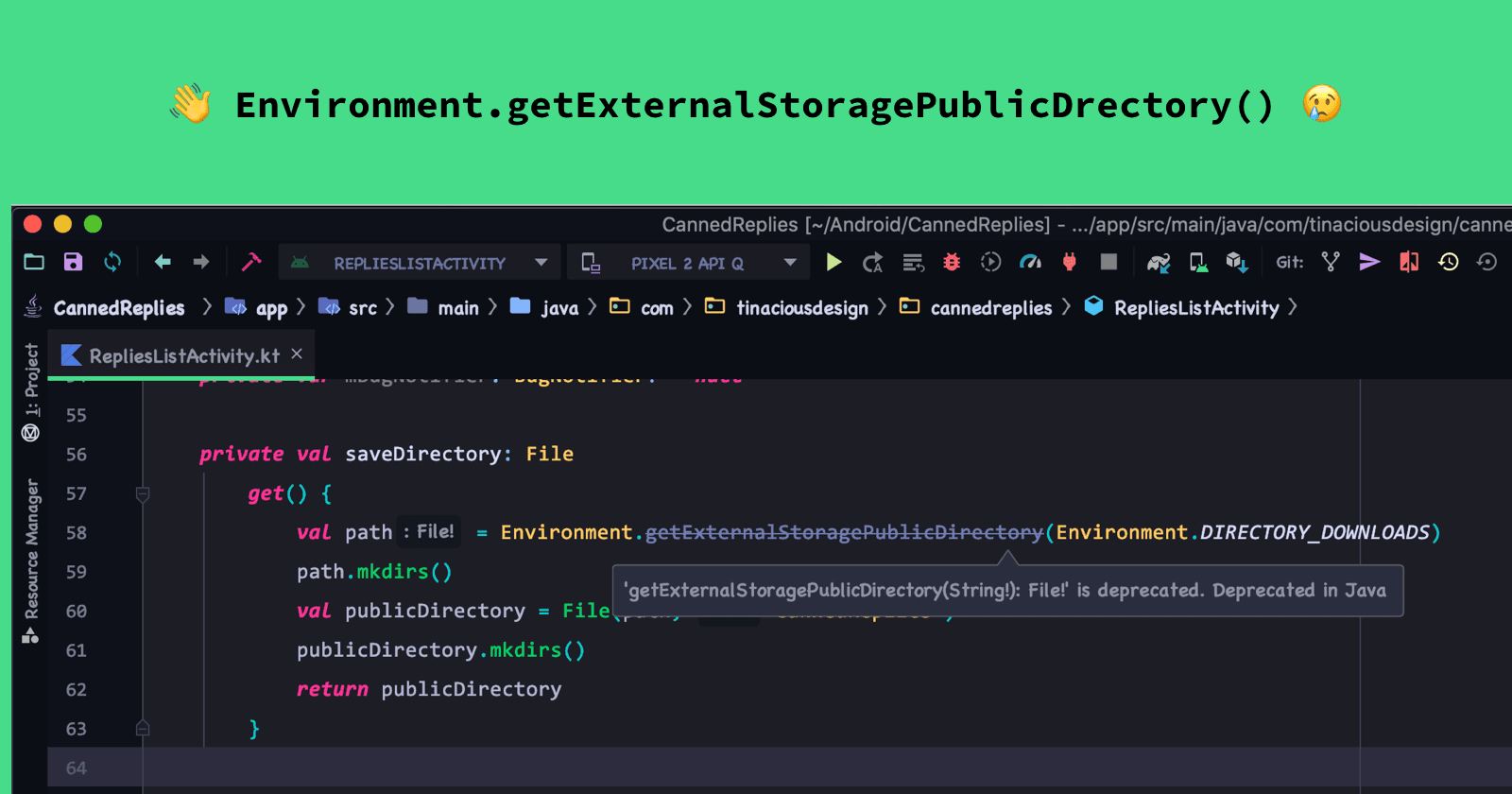This screenshot has width=1512, height=794.
Task: Open the Profiler gauge icon
Action: pyautogui.click(x=1030, y=262)
